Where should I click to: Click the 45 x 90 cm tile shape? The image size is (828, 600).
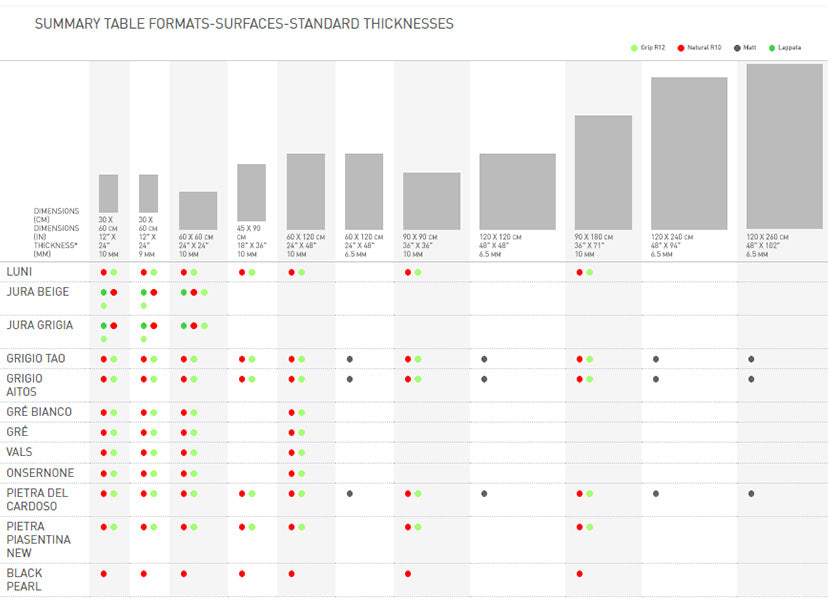(251, 192)
